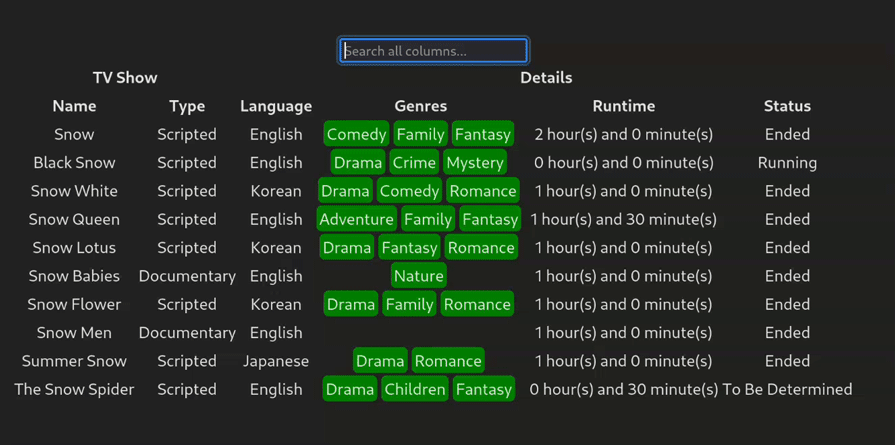Sort by the Status column header

pyautogui.click(x=787, y=106)
